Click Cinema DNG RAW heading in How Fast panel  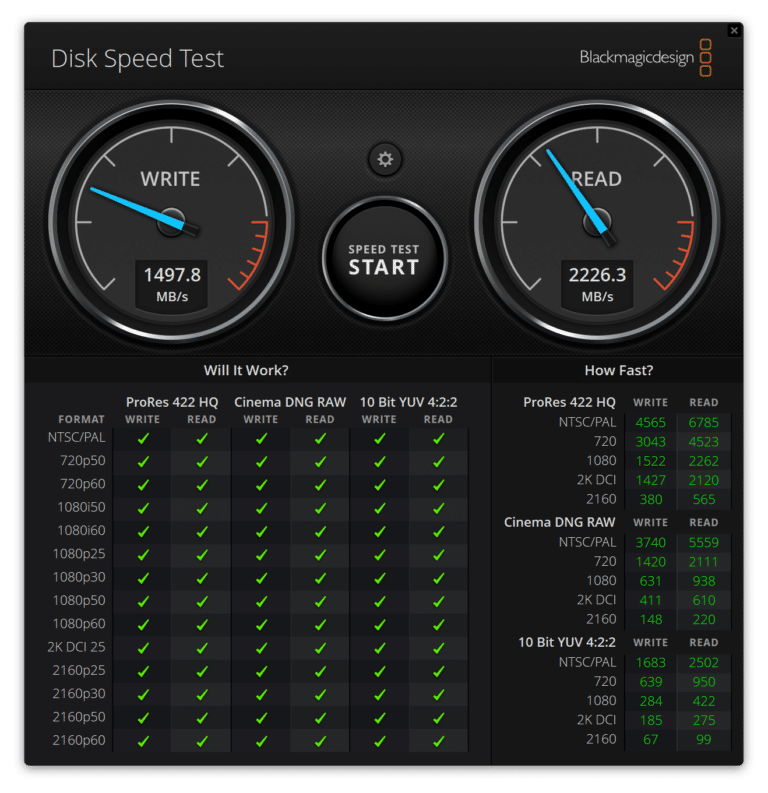point(560,522)
